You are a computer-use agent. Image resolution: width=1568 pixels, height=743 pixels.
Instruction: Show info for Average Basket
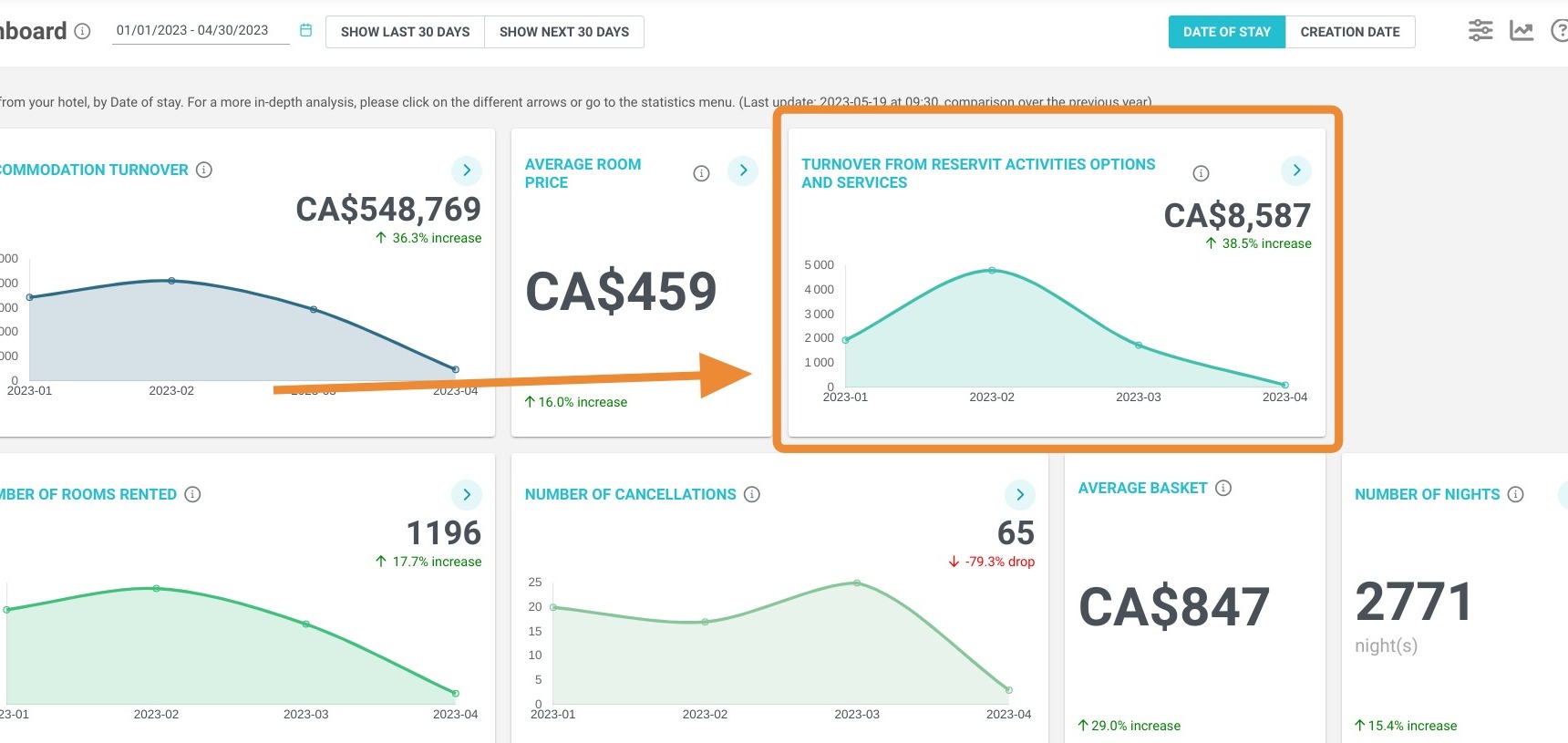coord(1223,488)
